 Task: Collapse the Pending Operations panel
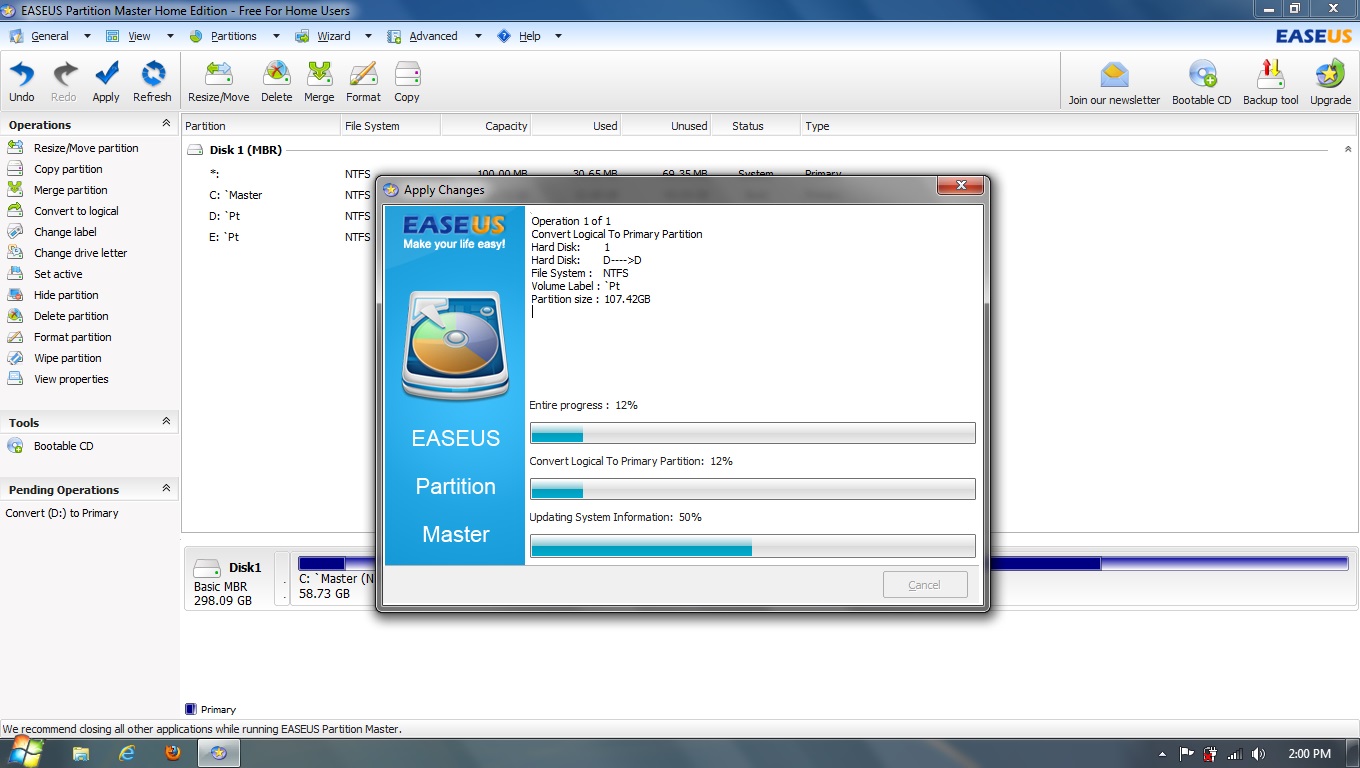pos(166,489)
